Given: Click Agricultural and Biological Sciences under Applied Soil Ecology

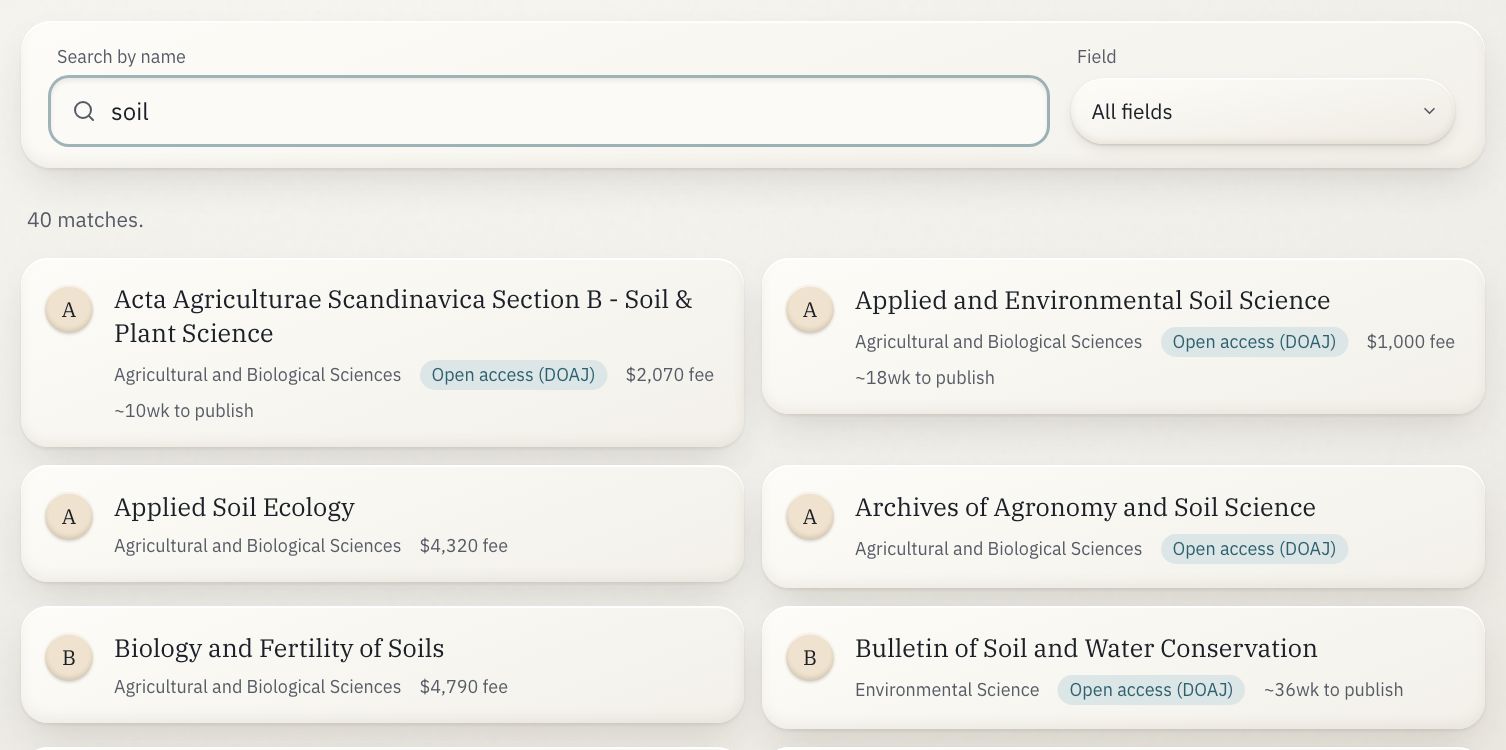Looking at the screenshot, I should [x=258, y=546].
